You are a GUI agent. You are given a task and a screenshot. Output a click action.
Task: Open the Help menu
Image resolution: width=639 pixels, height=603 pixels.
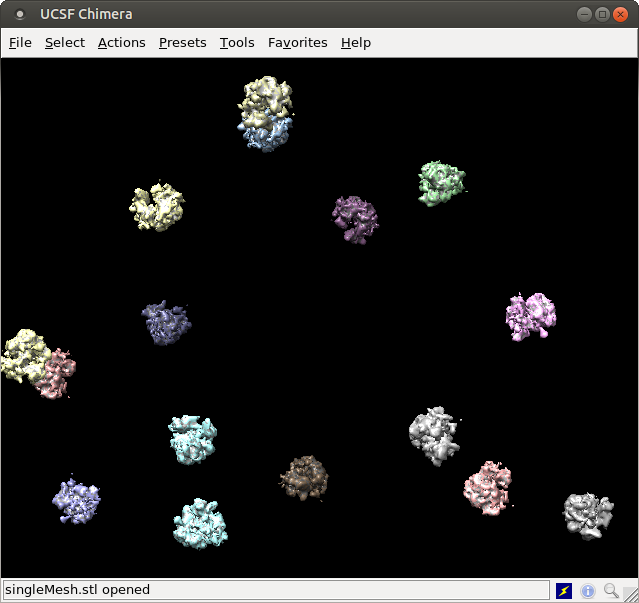[356, 42]
